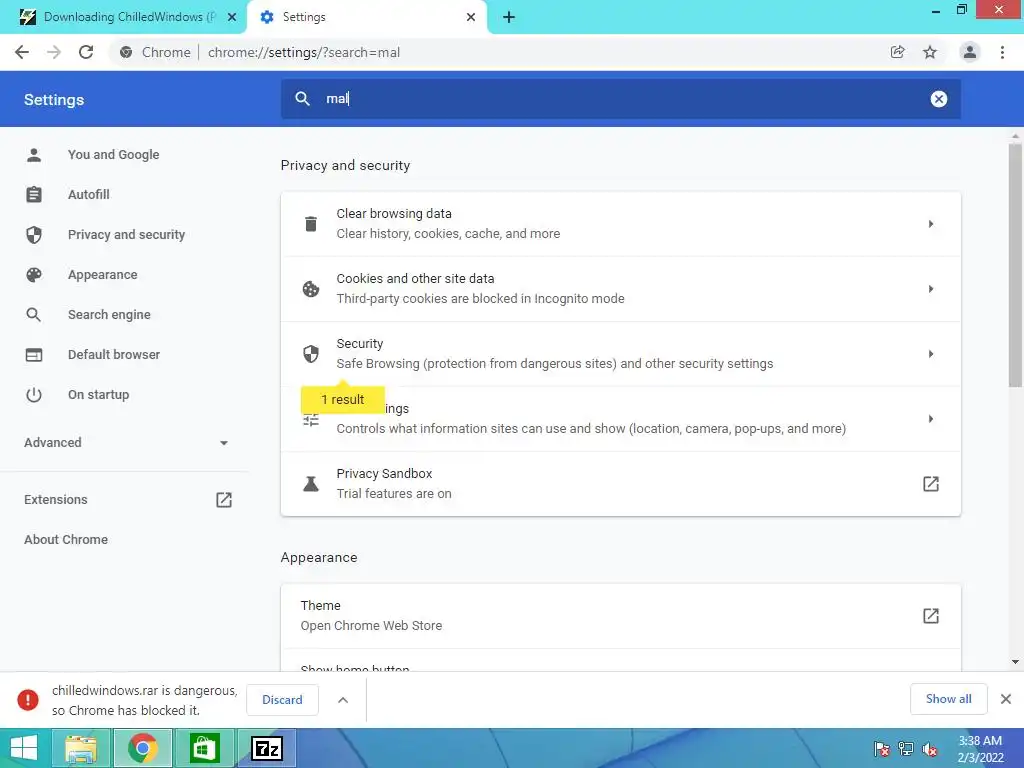Click the share page icon in address bar
The image size is (1024, 768).
tap(897, 52)
